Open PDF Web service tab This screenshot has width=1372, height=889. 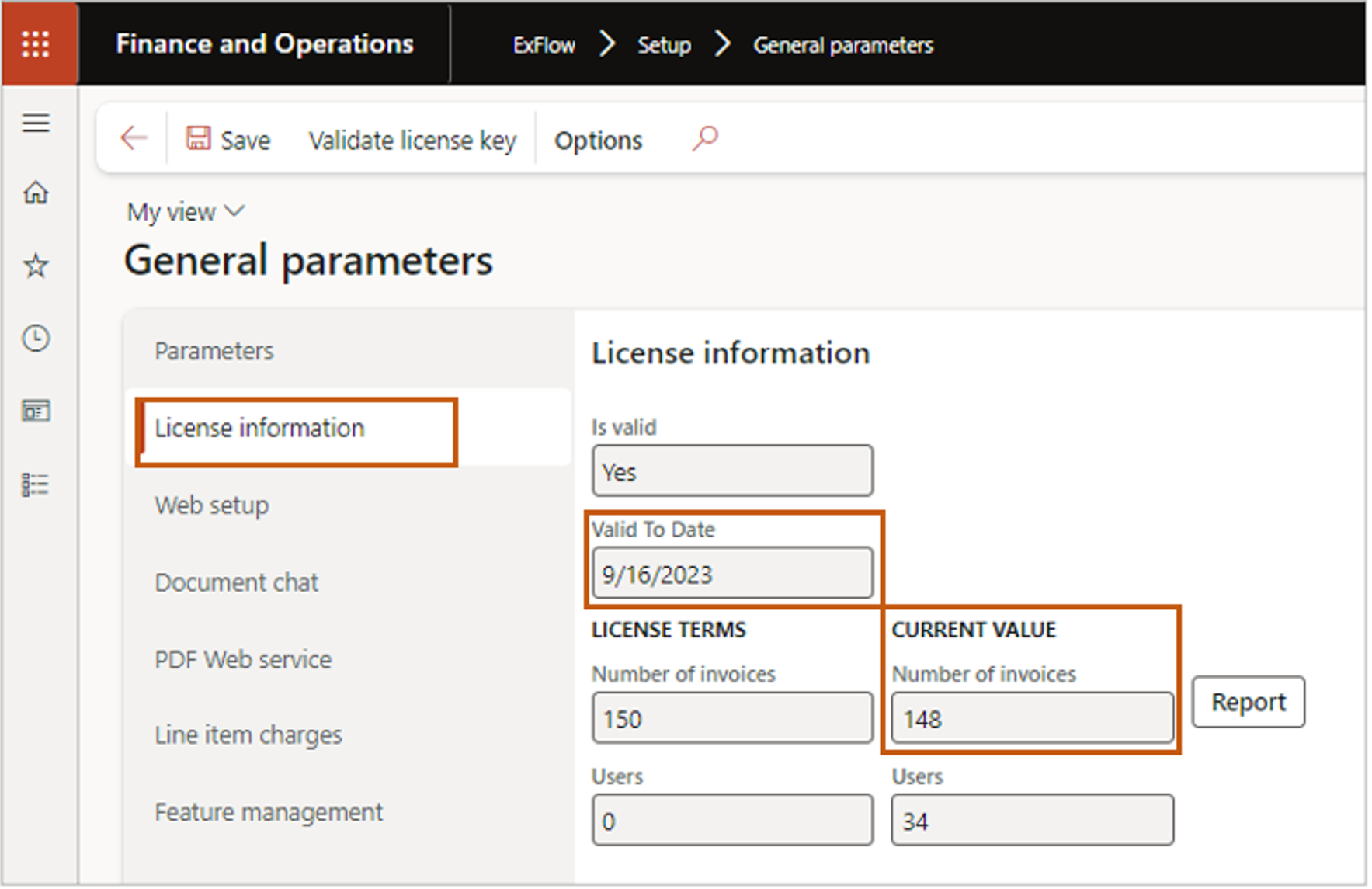[x=243, y=659]
